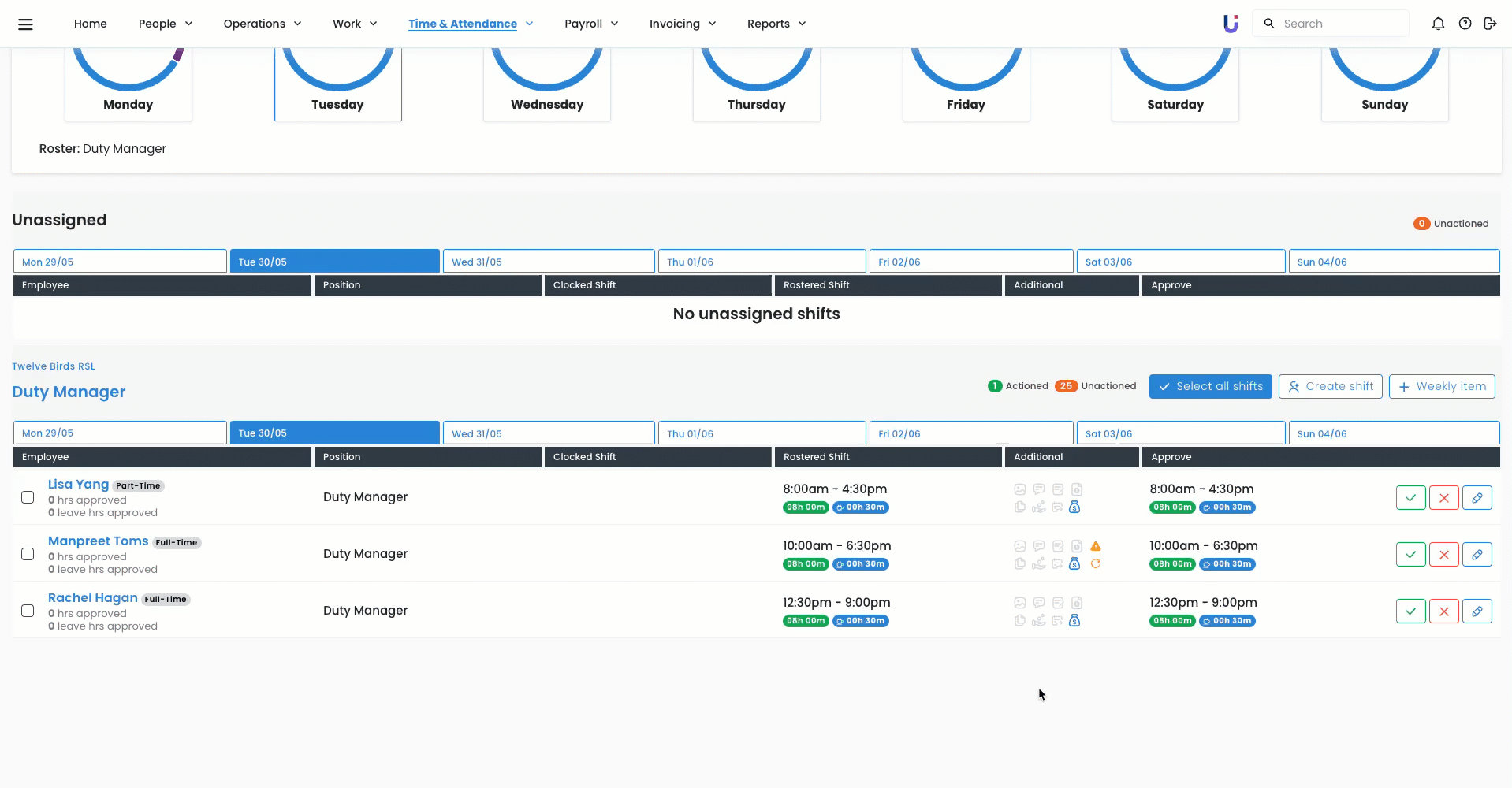Click into the Search field
This screenshot has width=1512, height=788.
click(x=1340, y=24)
